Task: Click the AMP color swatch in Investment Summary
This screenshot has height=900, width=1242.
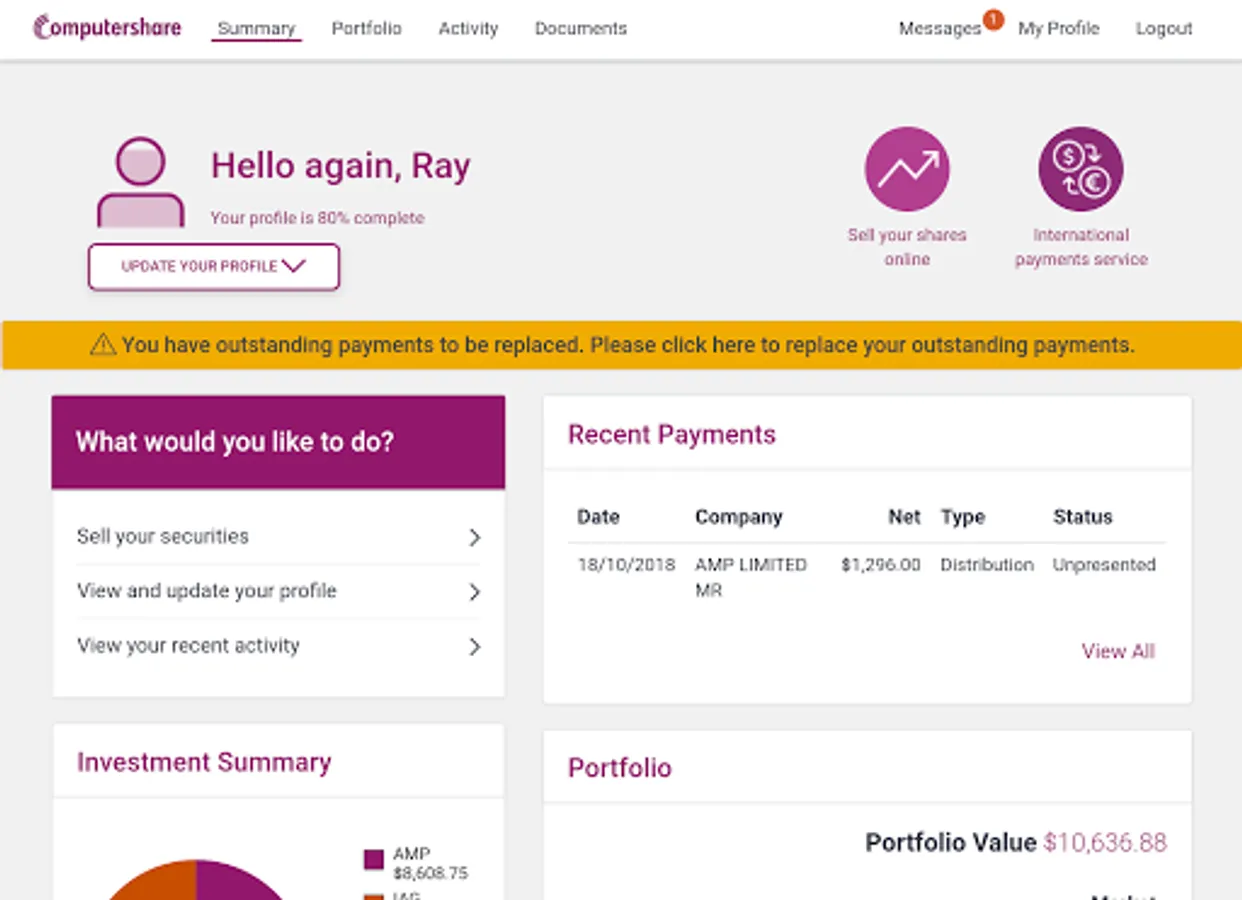Action: coord(374,858)
